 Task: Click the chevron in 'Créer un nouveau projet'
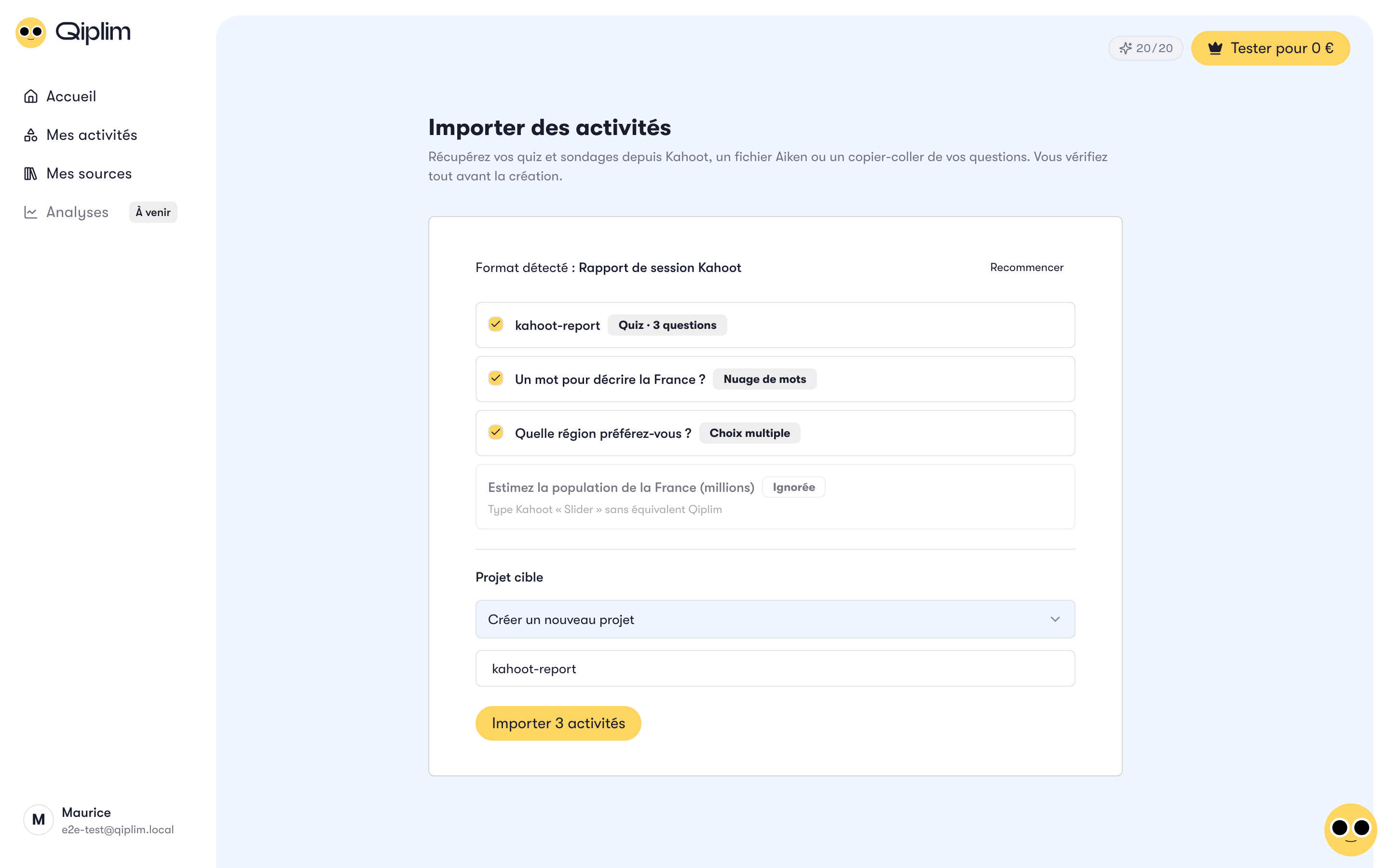1055,619
